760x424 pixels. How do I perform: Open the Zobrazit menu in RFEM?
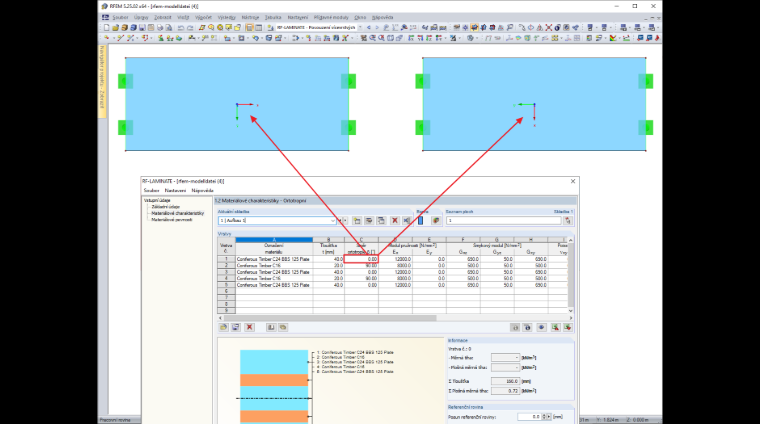point(162,17)
